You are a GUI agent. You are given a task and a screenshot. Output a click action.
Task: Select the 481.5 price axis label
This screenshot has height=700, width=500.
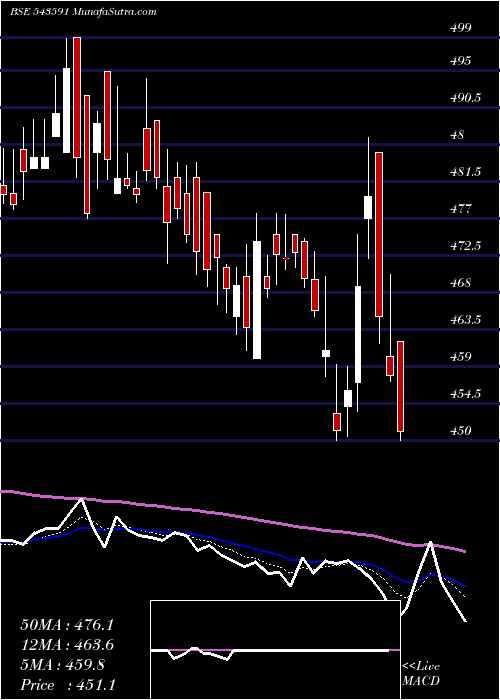tap(466, 172)
